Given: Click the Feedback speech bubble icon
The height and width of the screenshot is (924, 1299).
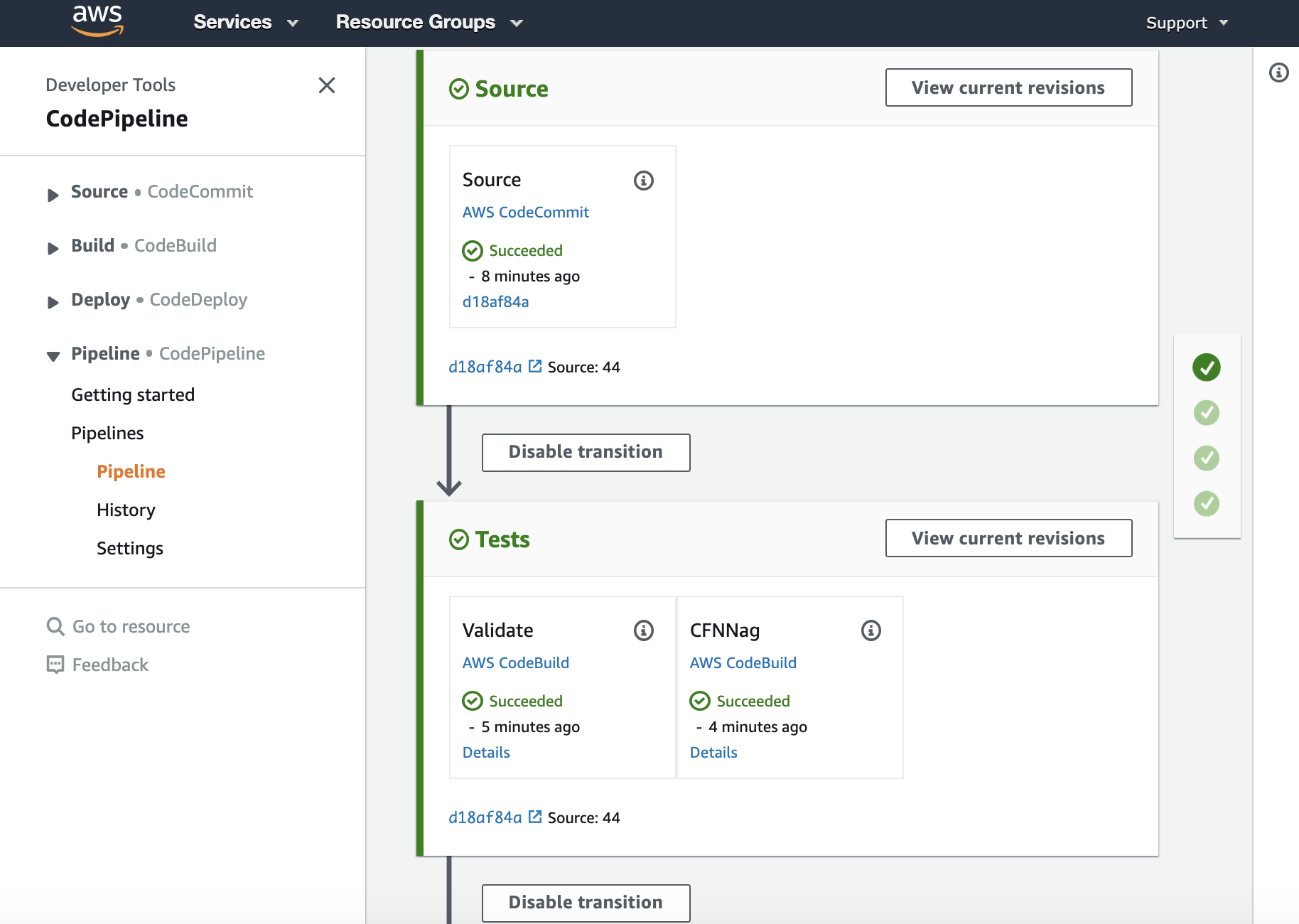Looking at the screenshot, I should (55, 665).
